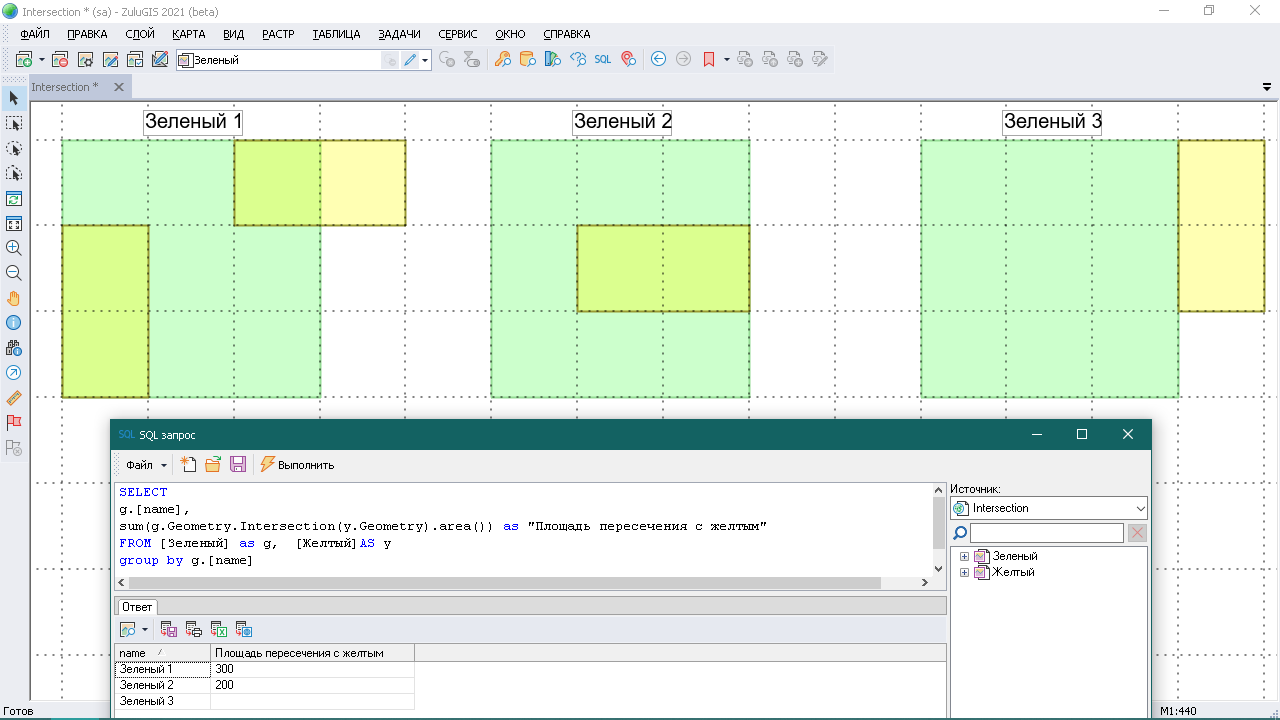This screenshot has width=1280, height=720.
Task: Select the rectangle selection tool
Action: pos(14,123)
